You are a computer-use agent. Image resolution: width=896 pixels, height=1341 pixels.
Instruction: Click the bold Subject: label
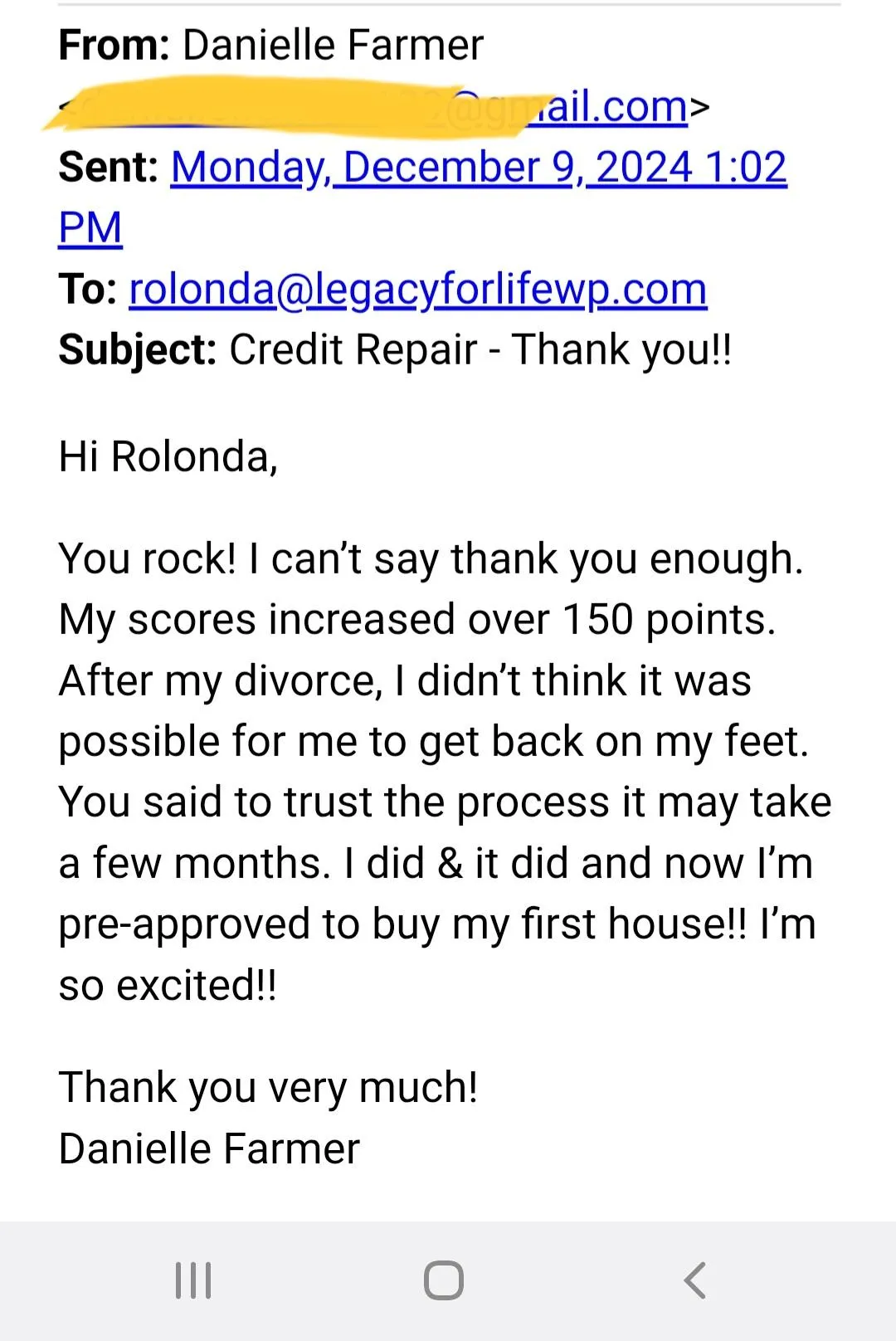tap(138, 350)
